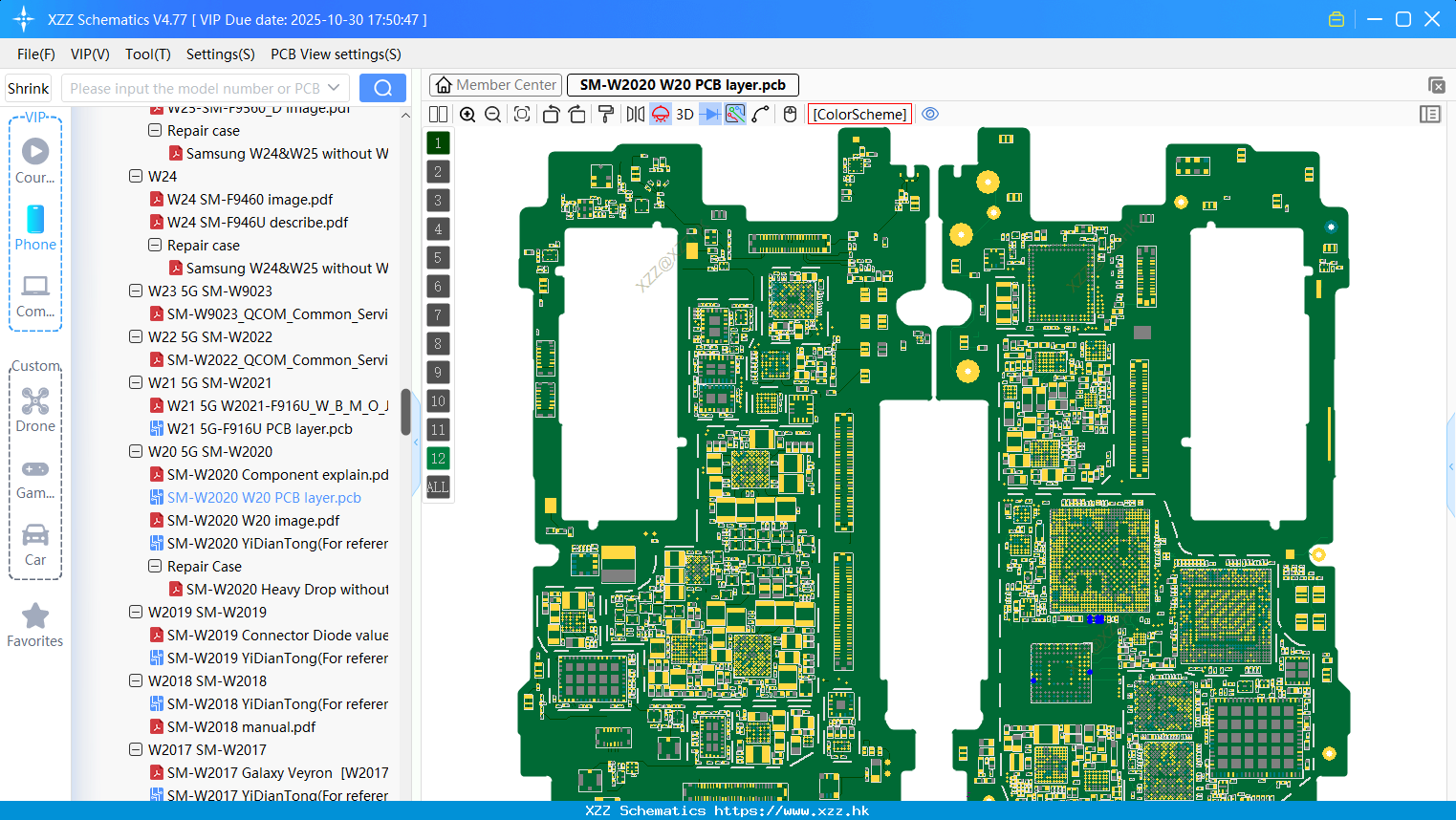Viewport: 1456px width, 820px height.
Task: Click the XZZ website link in status bar
Action: (x=792, y=810)
